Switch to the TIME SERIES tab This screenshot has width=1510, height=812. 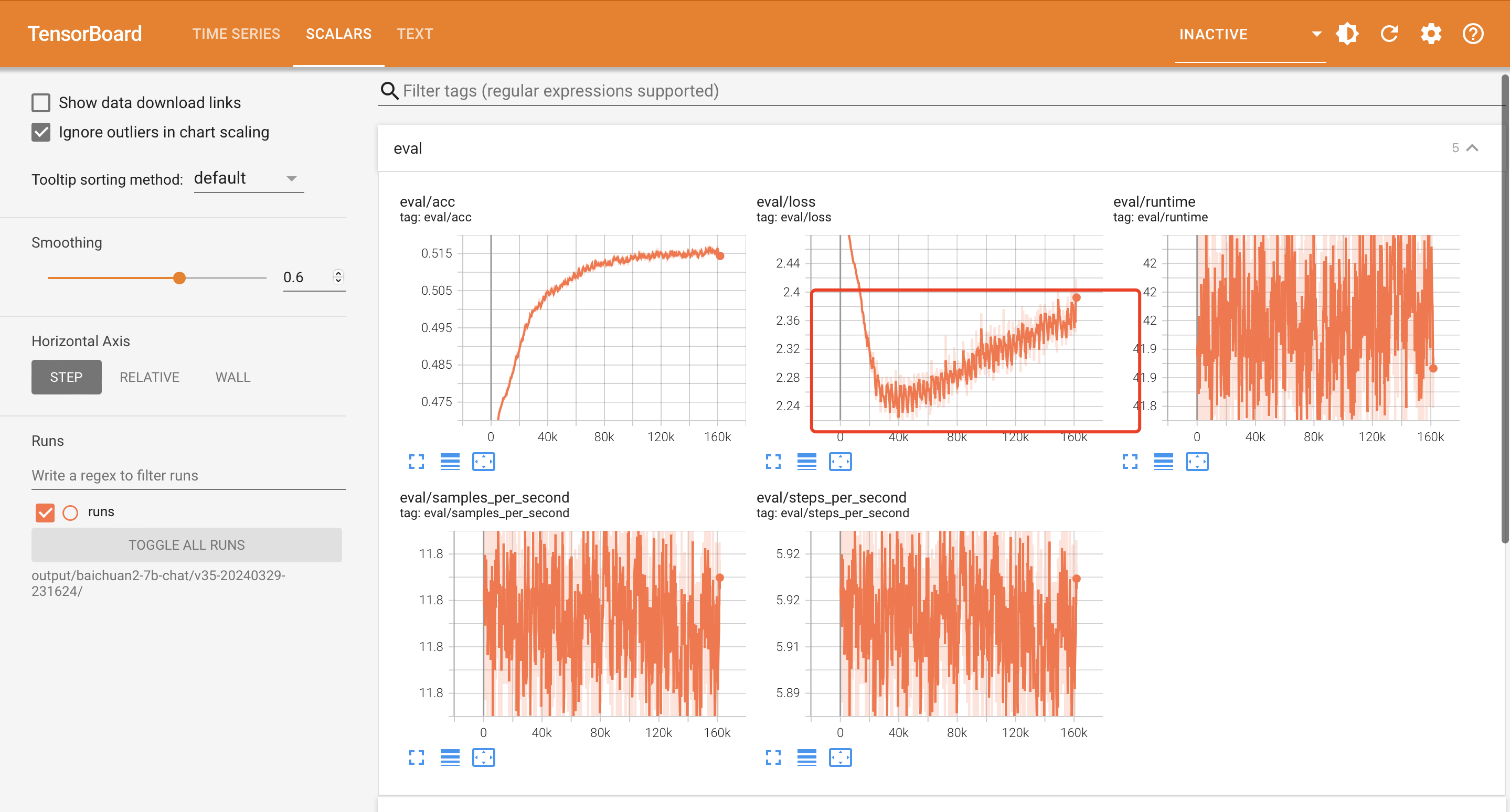pos(236,34)
